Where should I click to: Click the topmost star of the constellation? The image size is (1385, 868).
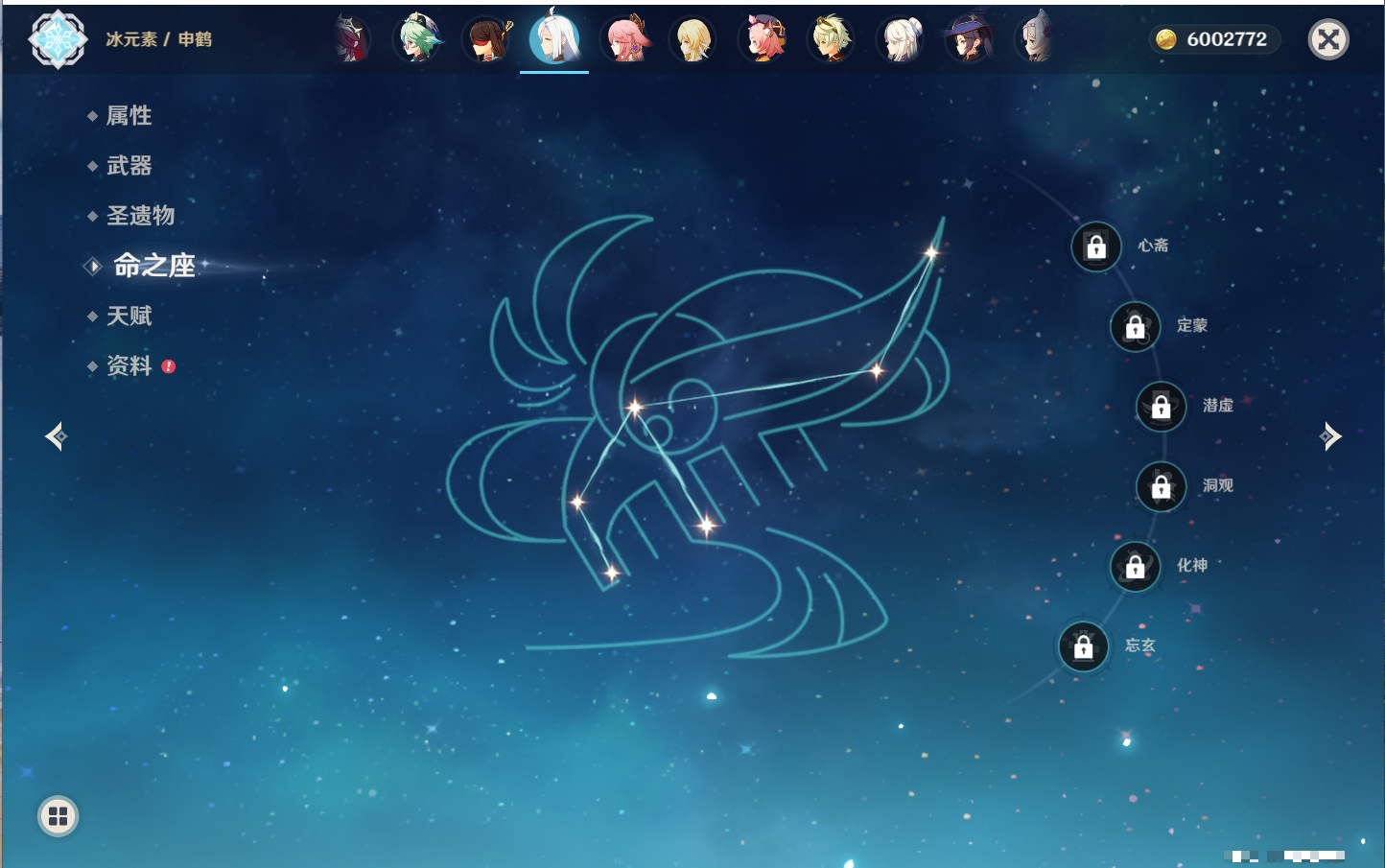point(930,252)
